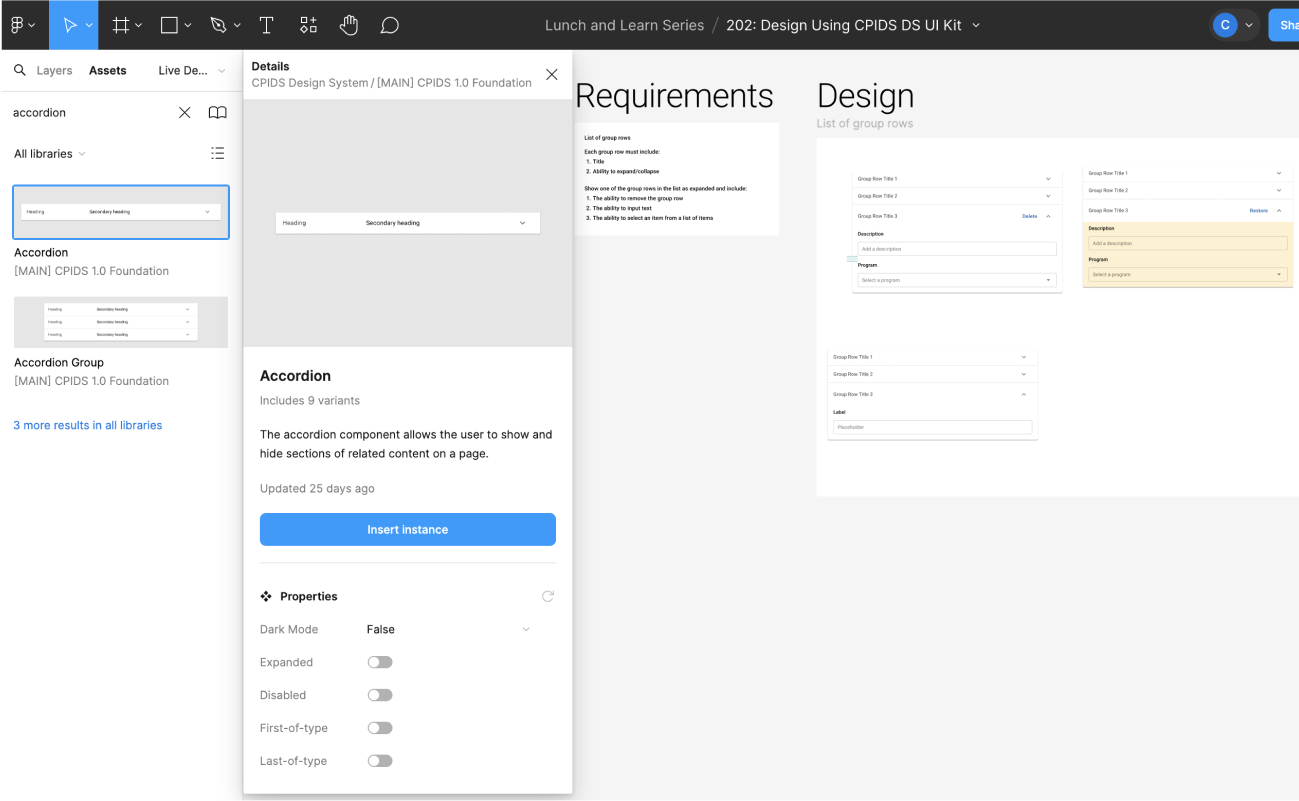Open the file name dropdown arrow

pyautogui.click(x=975, y=25)
